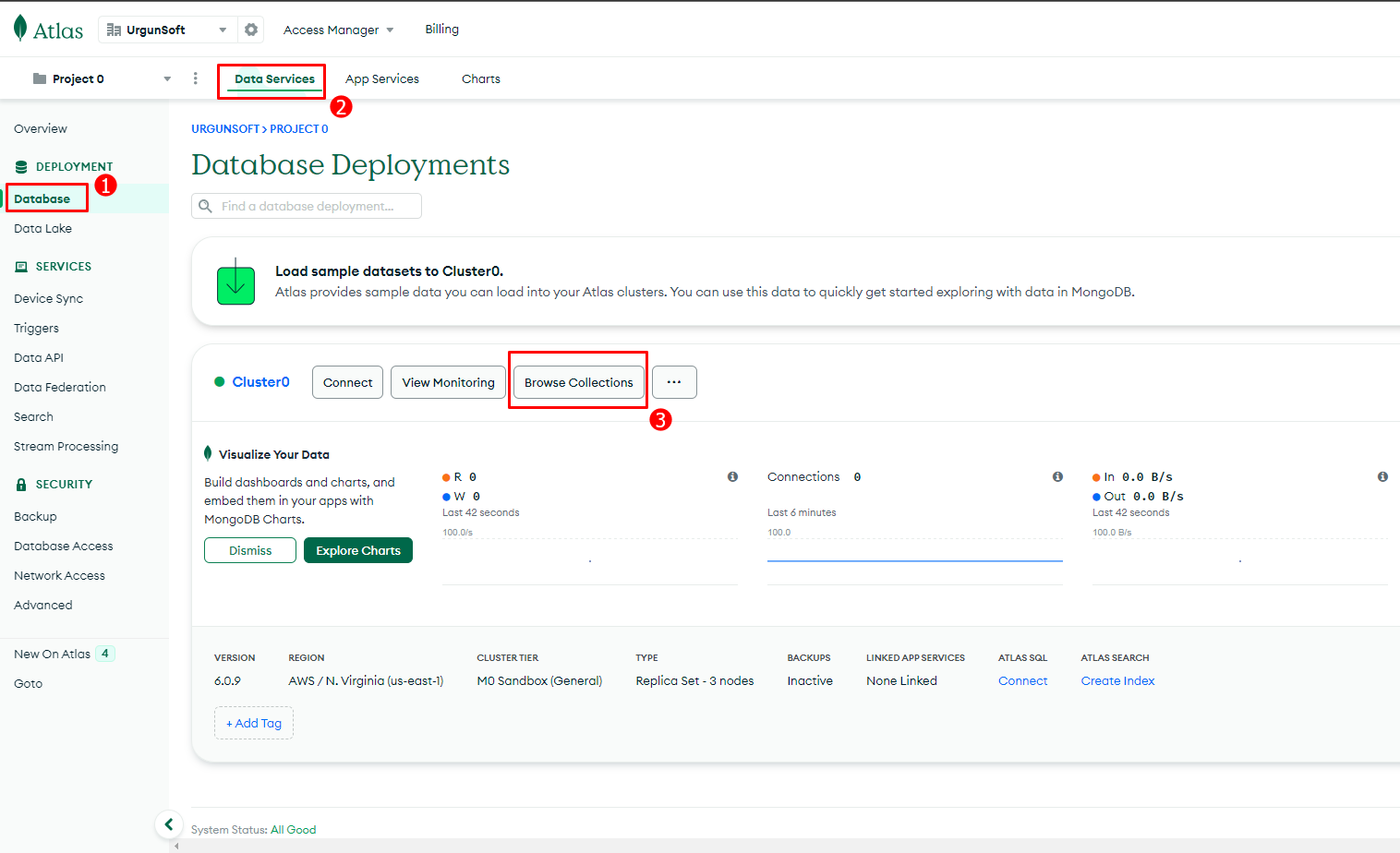
Task: Open New On Atlas in the sidebar
Action: tap(52, 654)
